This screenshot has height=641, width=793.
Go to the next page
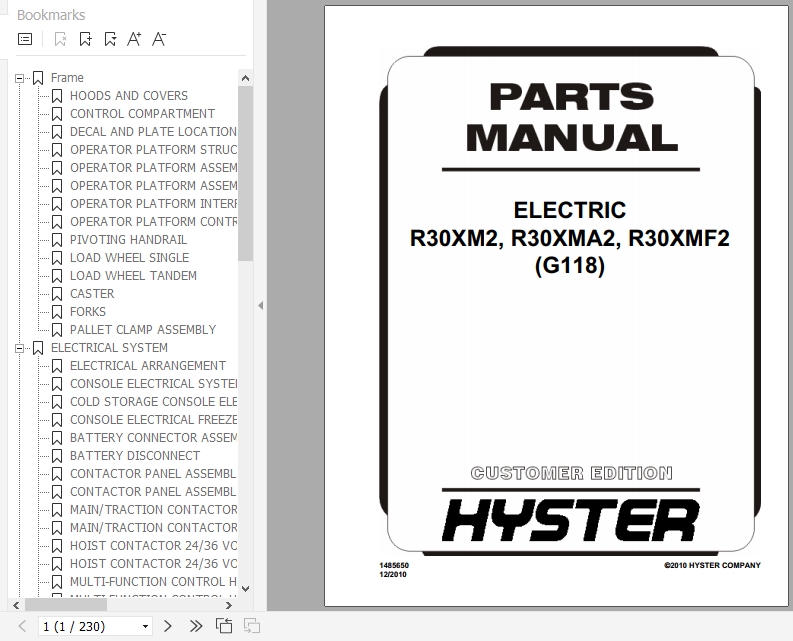click(x=168, y=626)
